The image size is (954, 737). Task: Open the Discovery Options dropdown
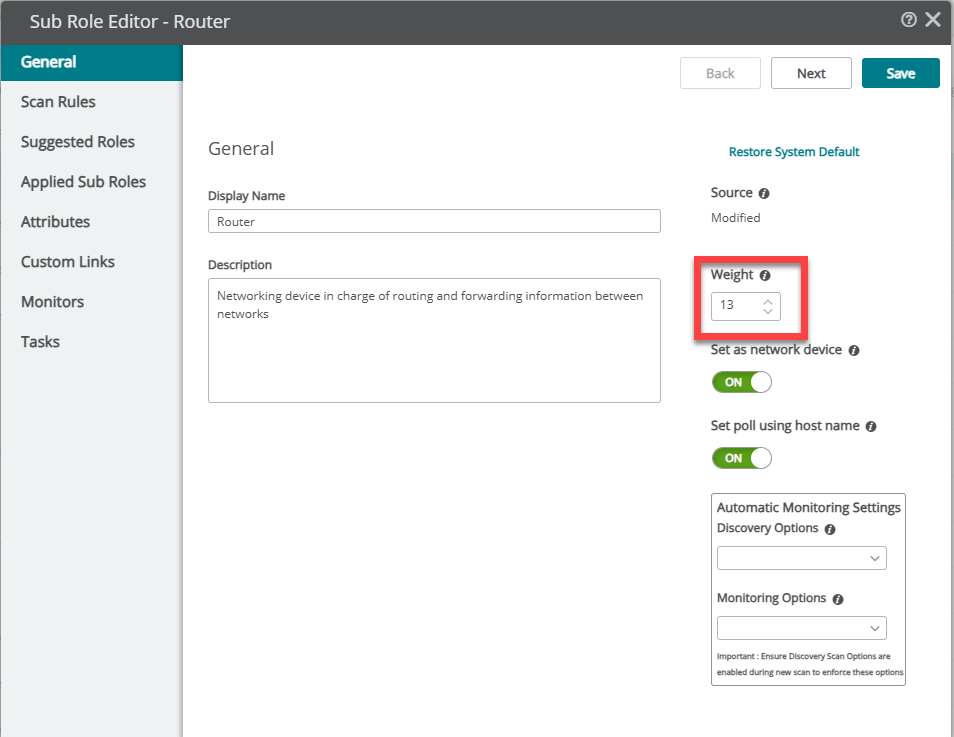pos(802,558)
